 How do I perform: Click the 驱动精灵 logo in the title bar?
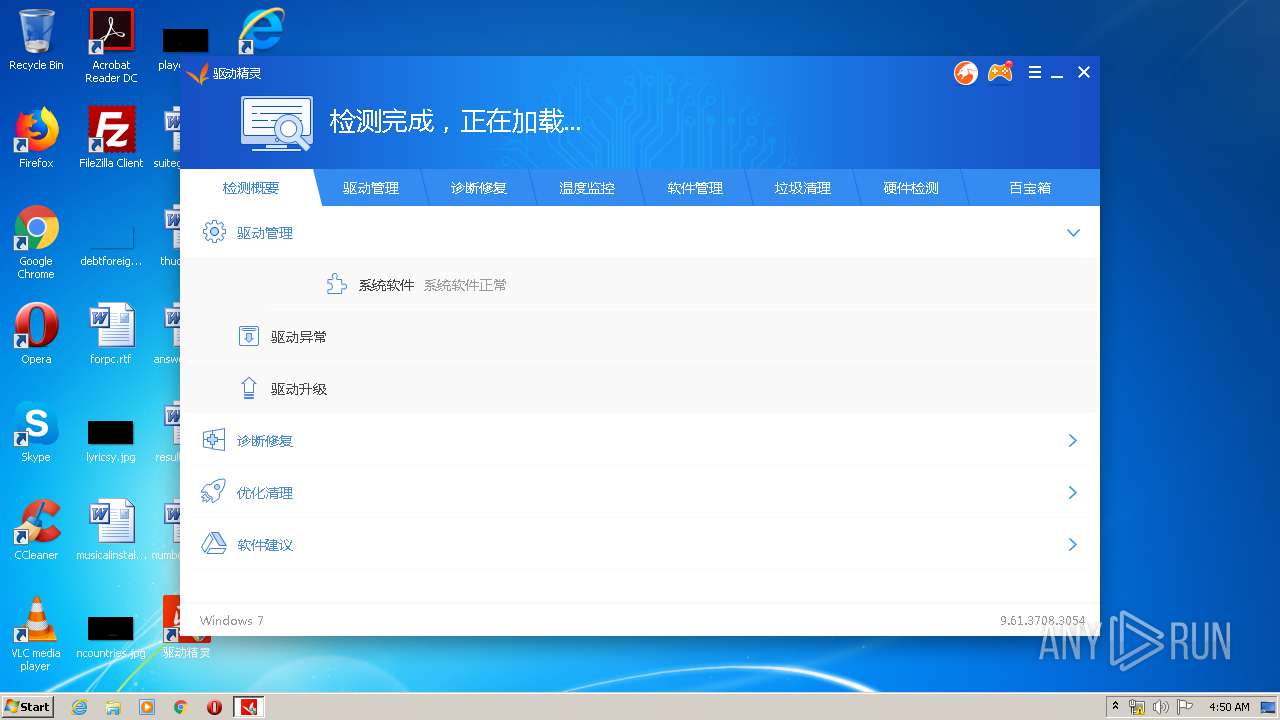pos(224,74)
